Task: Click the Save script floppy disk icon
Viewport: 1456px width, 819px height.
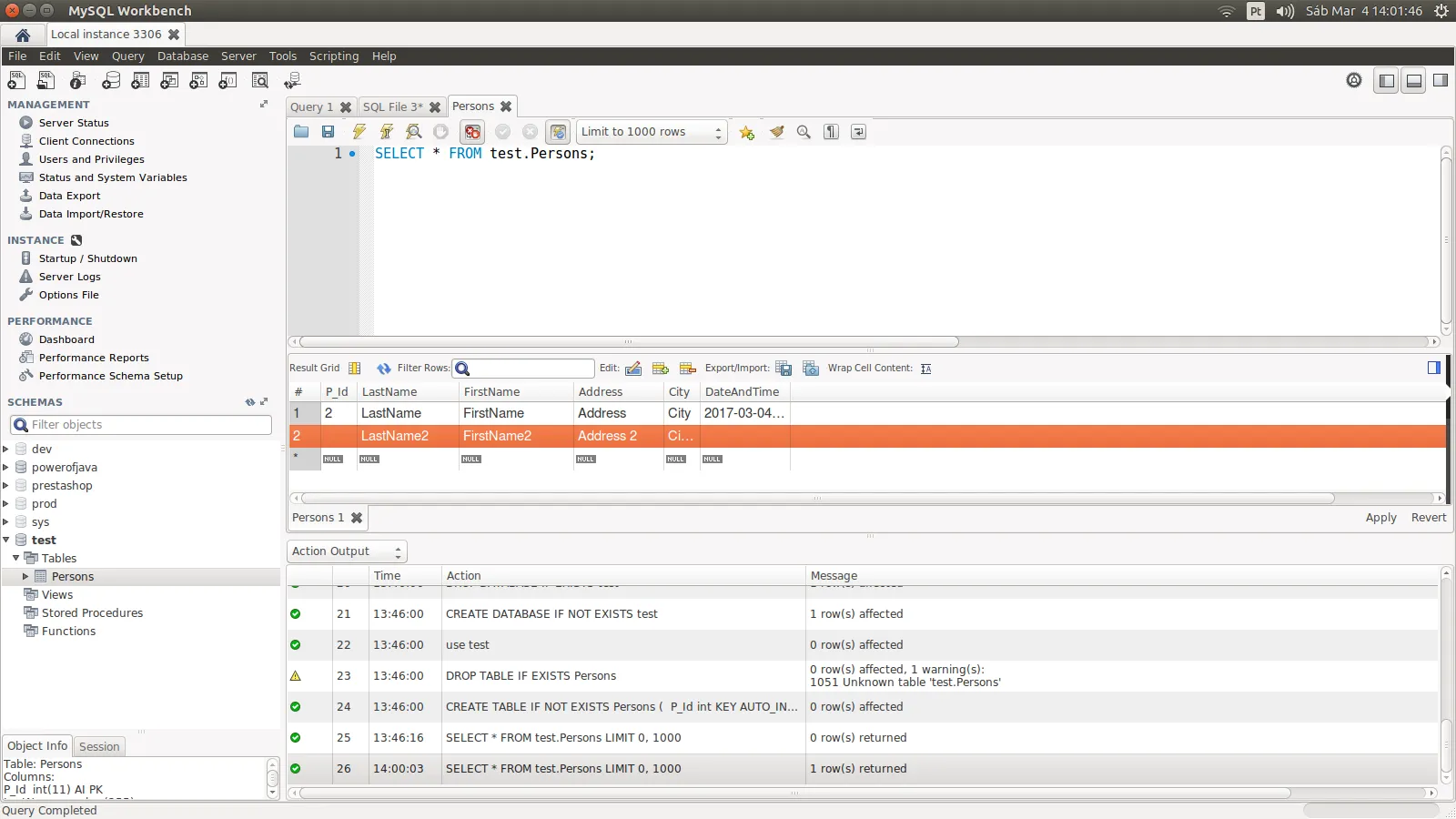Action: [329, 132]
